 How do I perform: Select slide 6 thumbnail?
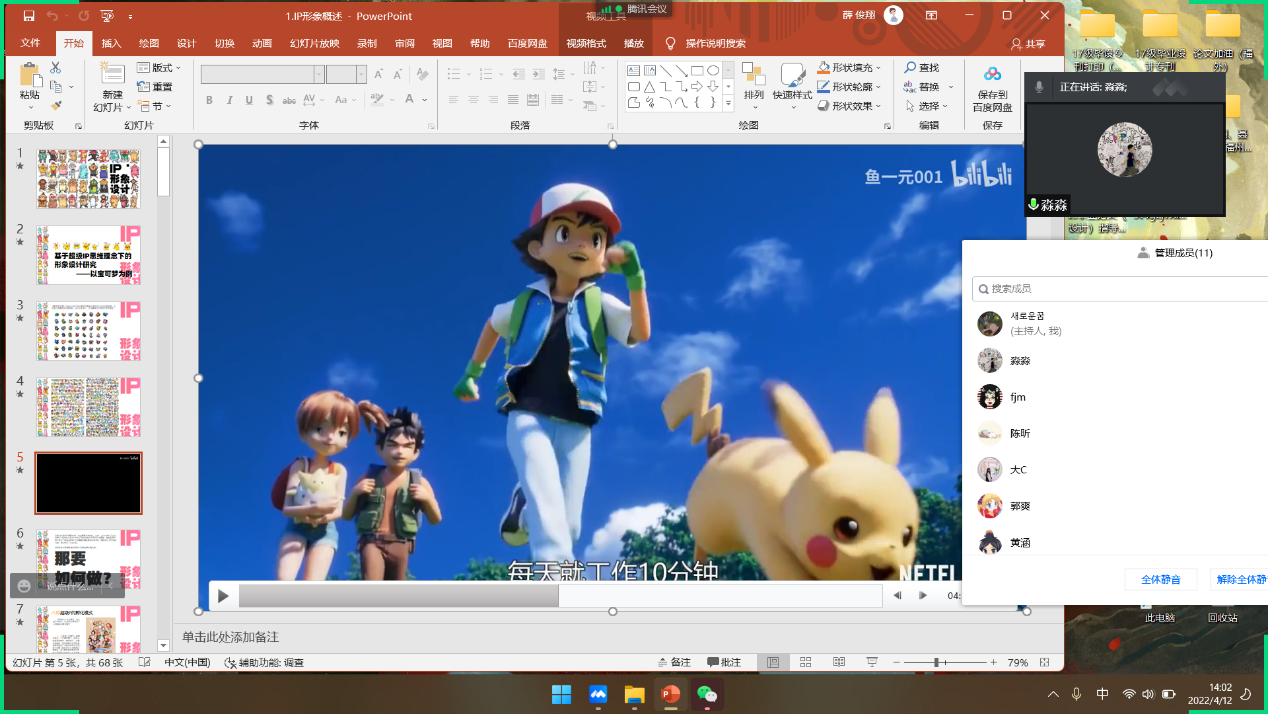[x=88, y=559]
